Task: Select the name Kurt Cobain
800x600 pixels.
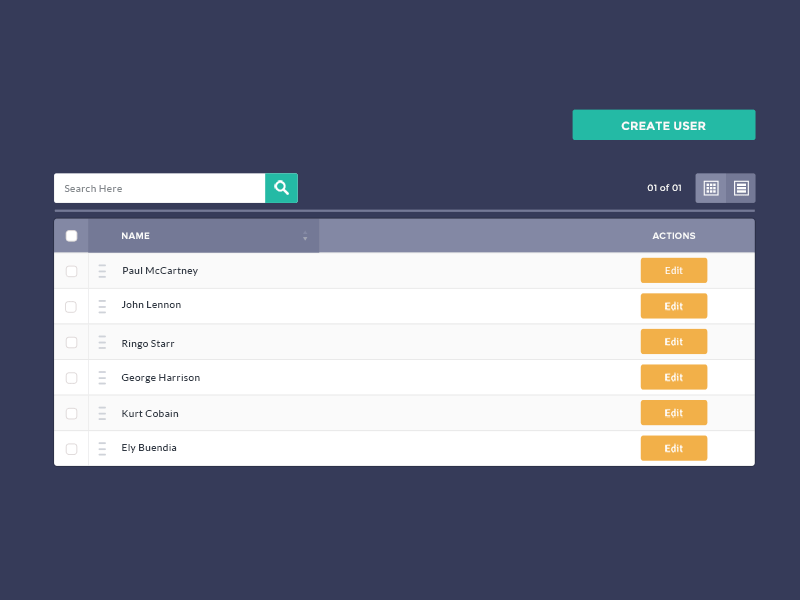Action: coord(150,413)
